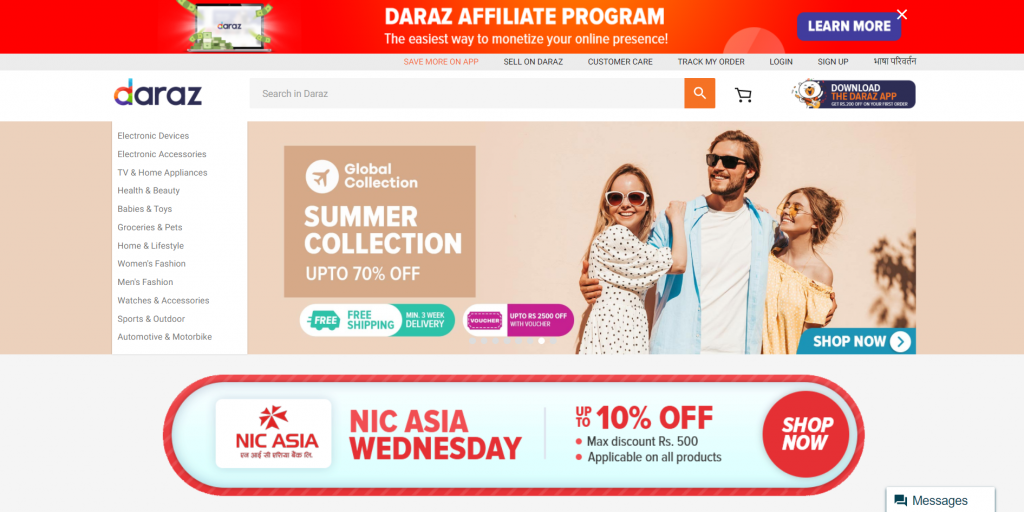Open the भाषा परिवर्तन language switcher

(895, 61)
